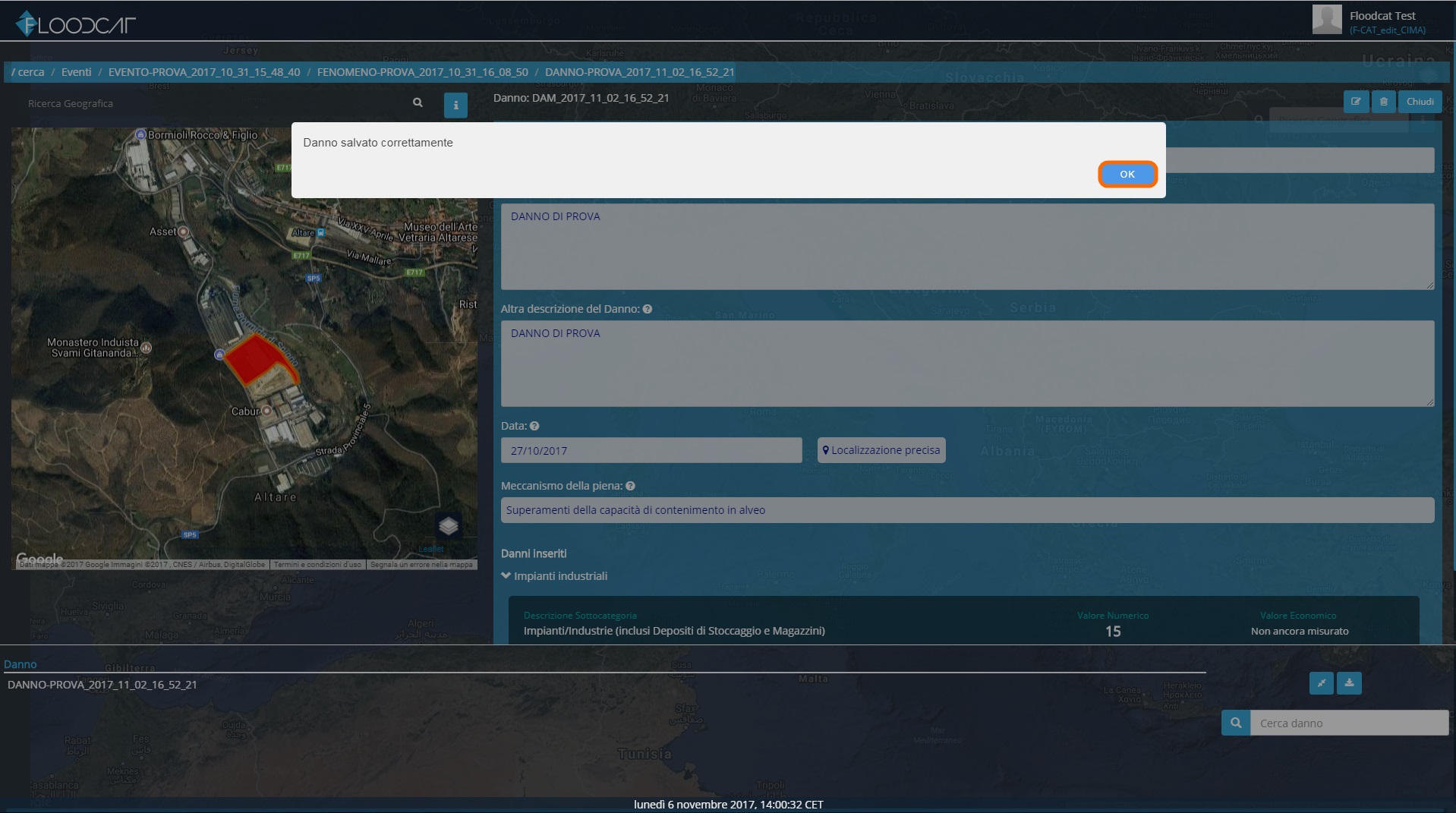The image size is (1456, 813).
Task: Open the F-CAT_edit_CIMA profile link
Action: tap(1387, 30)
